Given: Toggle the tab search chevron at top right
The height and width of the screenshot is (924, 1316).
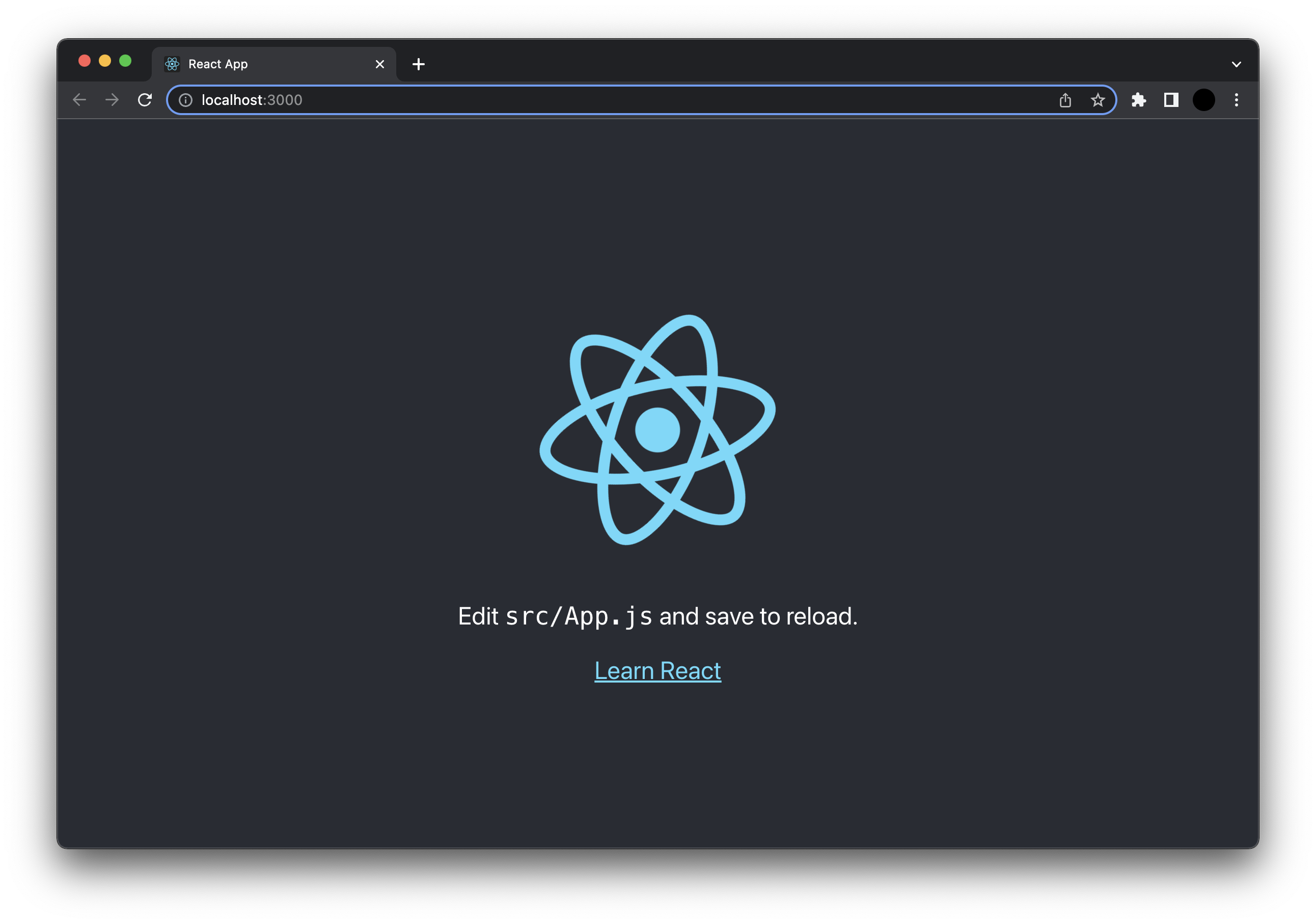Looking at the screenshot, I should 1237,64.
